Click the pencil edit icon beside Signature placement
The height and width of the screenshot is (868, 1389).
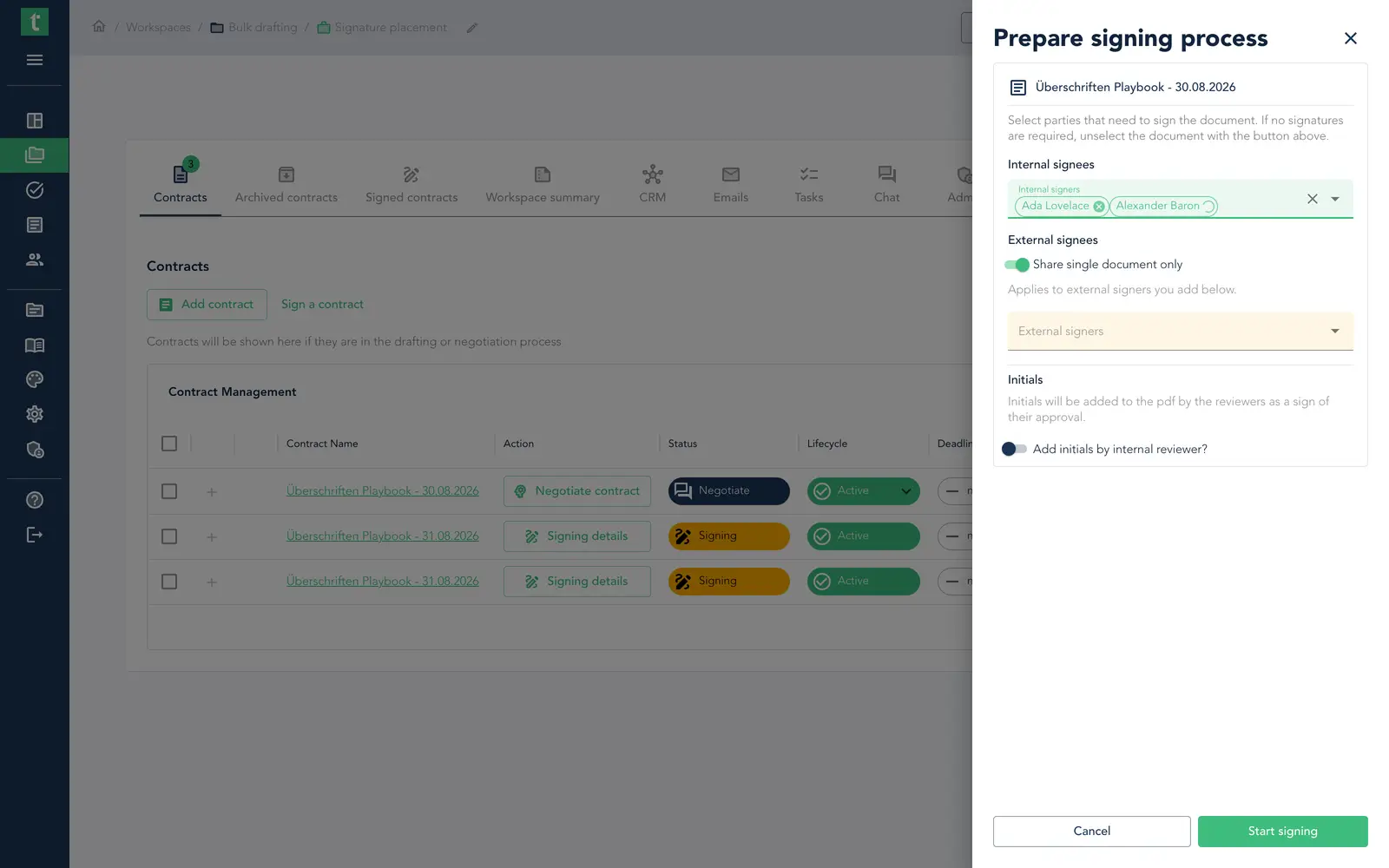pyautogui.click(x=472, y=28)
